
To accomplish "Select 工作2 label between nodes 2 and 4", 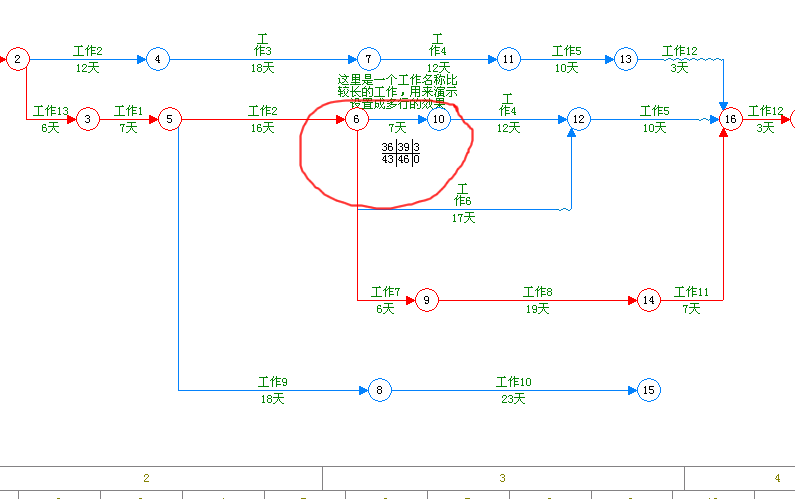I will (x=88, y=51).
